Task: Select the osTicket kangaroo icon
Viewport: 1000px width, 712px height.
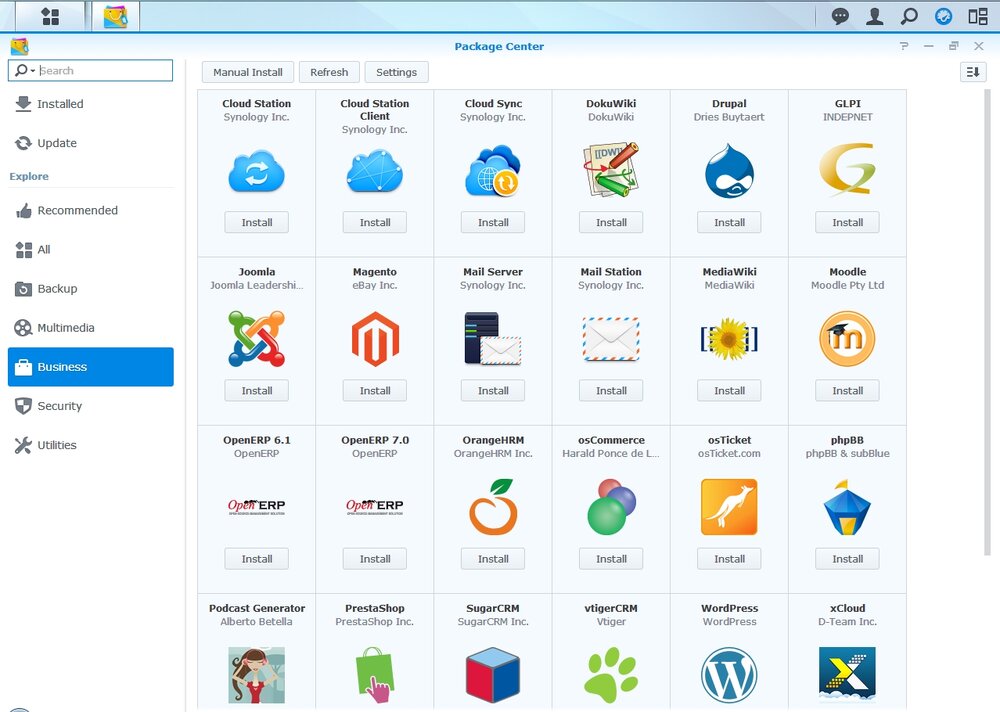Action: pyautogui.click(x=729, y=507)
